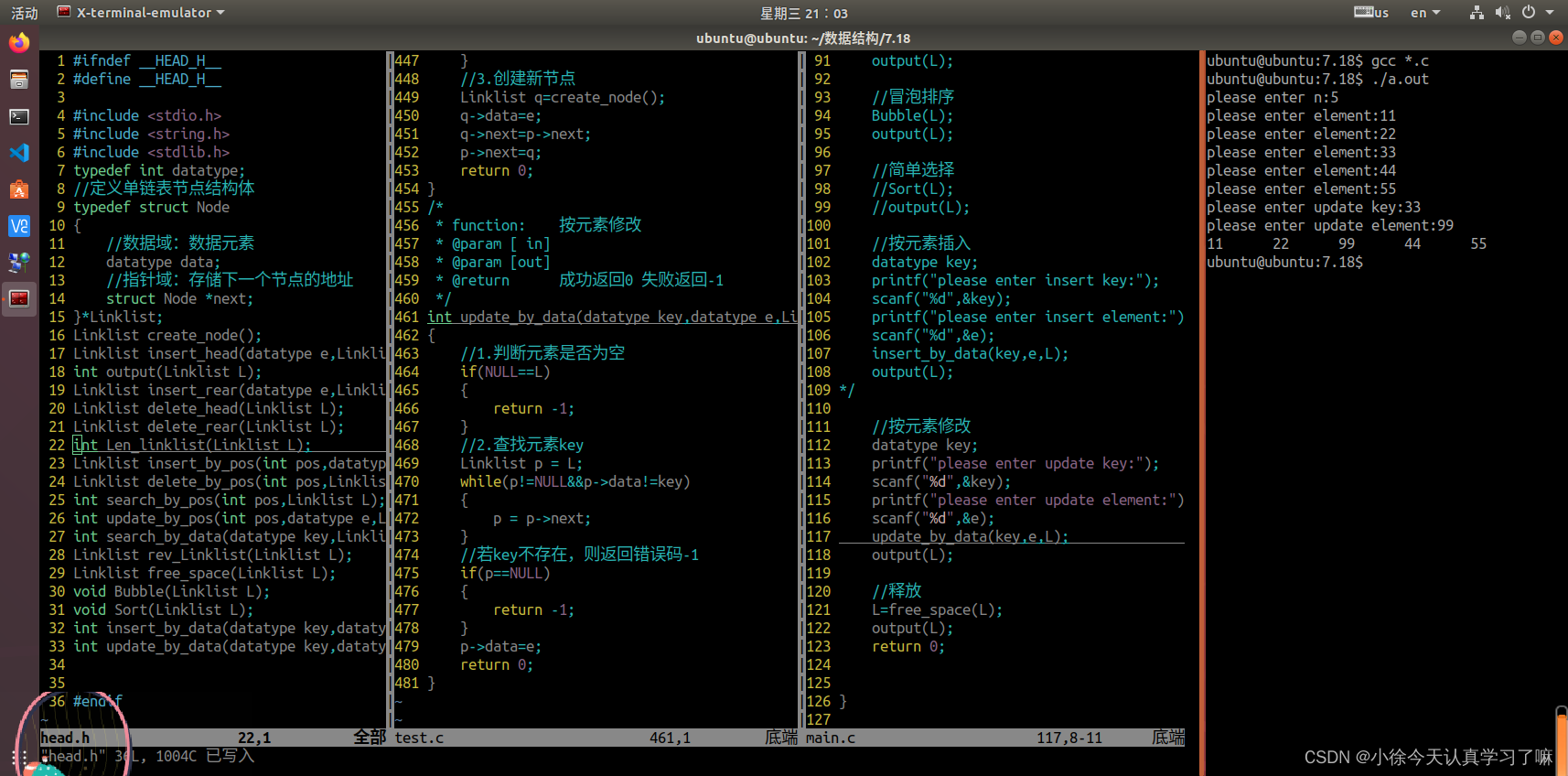This screenshot has width=1568, height=776.
Task: Close the terminal window
Action: pos(1555,38)
